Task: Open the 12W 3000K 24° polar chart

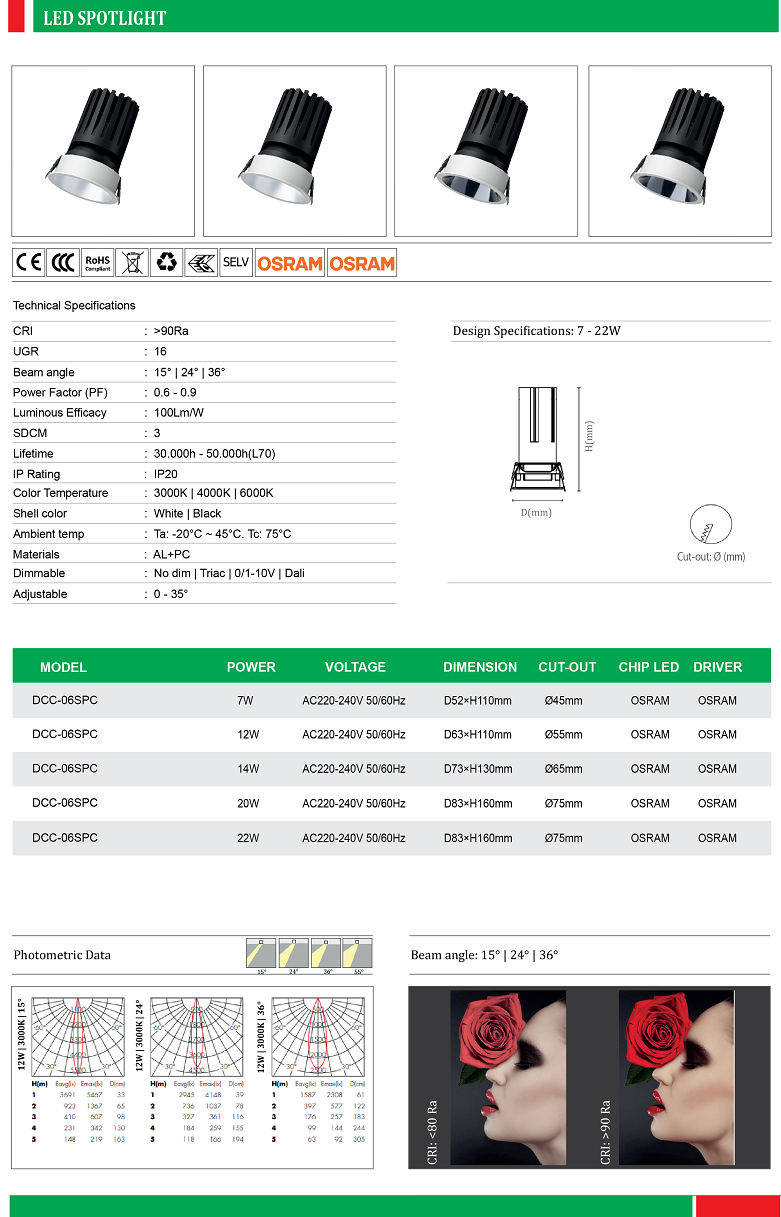Action: (x=196, y=1036)
